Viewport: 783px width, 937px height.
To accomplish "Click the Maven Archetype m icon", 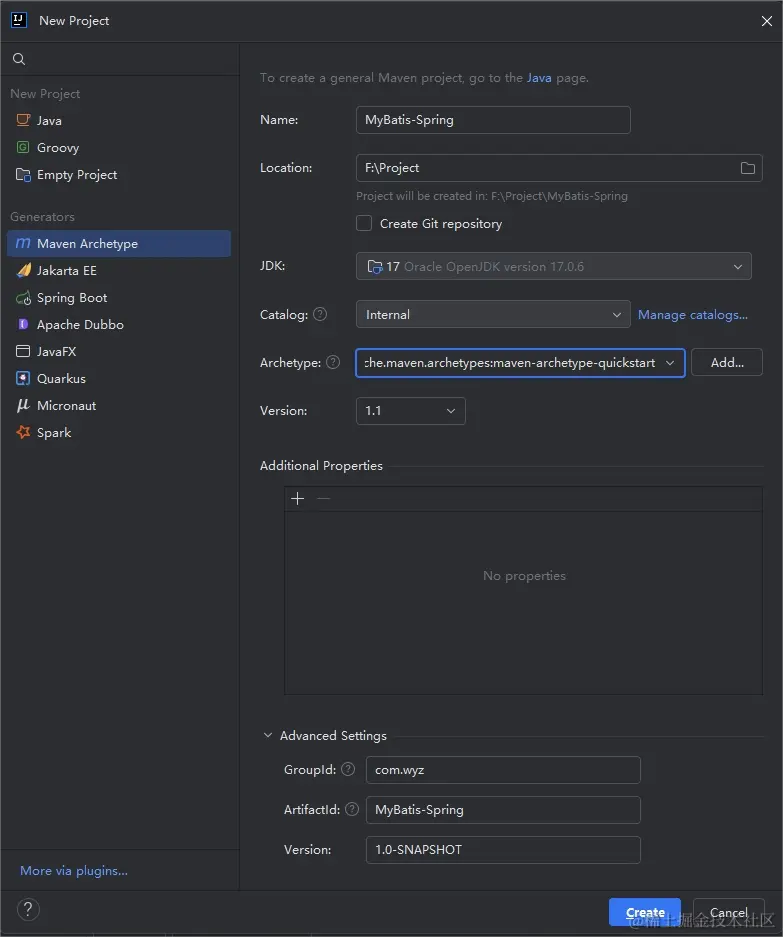I will click(23, 243).
